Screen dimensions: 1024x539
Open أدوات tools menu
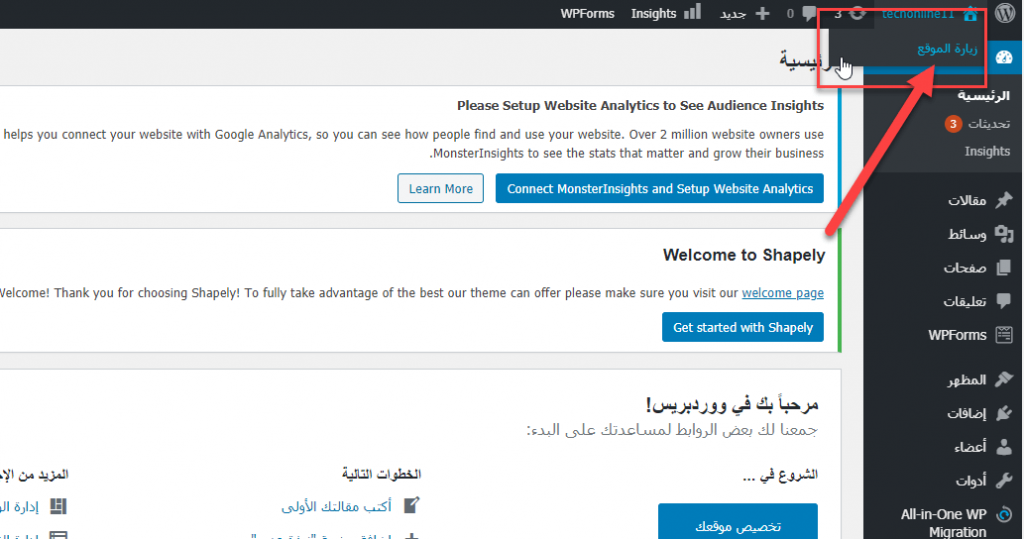971,481
